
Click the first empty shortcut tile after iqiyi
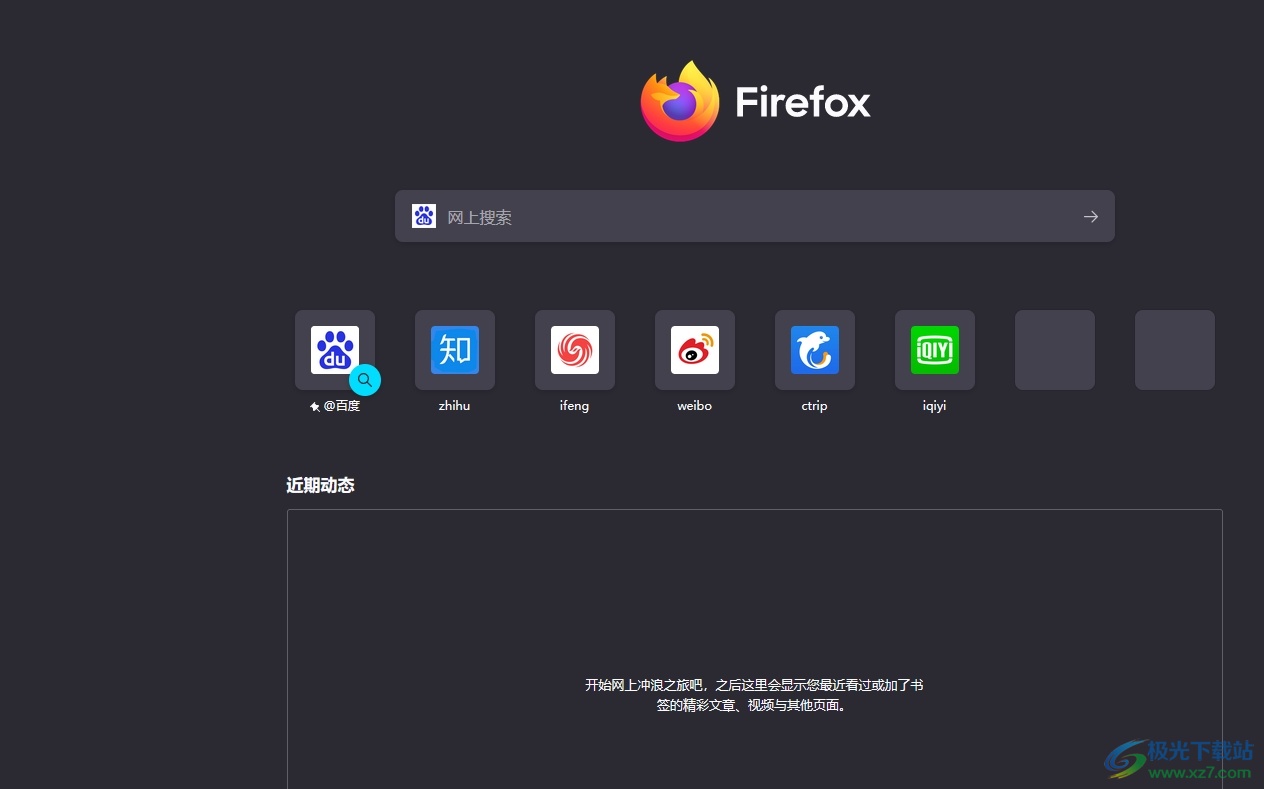1055,350
